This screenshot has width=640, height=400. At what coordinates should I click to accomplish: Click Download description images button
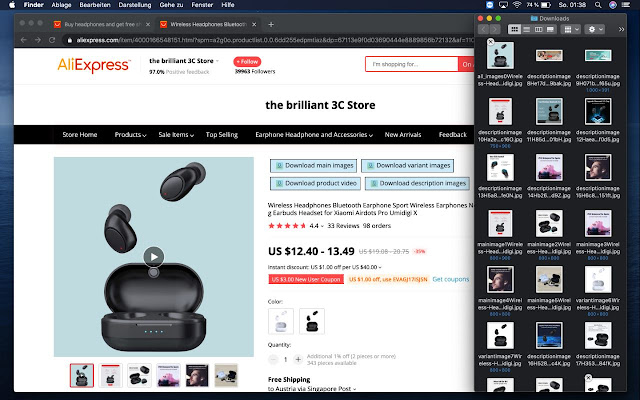click(x=417, y=183)
